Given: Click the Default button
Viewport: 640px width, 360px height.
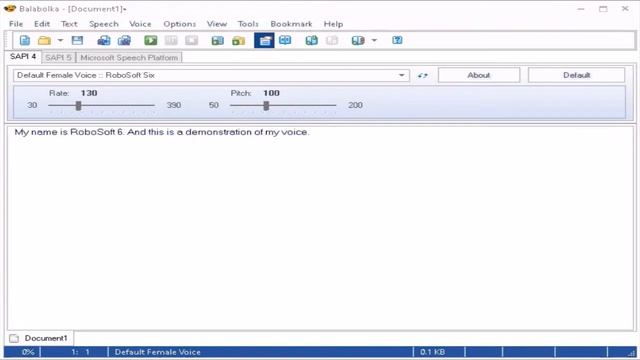Looking at the screenshot, I should point(576,75).
